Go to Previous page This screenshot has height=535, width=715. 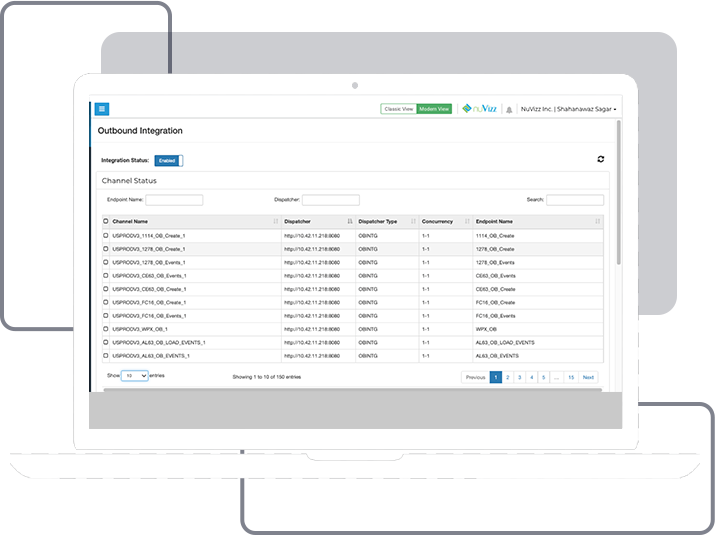pyautogui.click(x=475, y=377)
